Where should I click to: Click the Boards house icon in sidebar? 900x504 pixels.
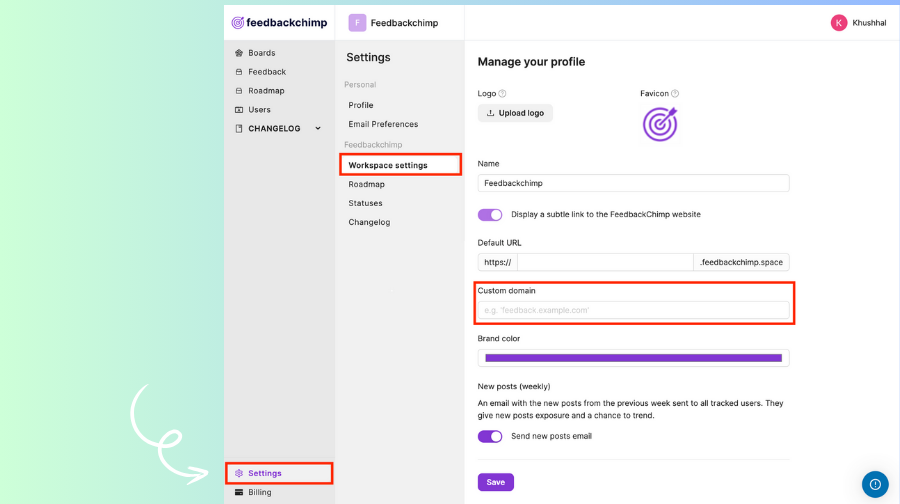tap(238, 53)
